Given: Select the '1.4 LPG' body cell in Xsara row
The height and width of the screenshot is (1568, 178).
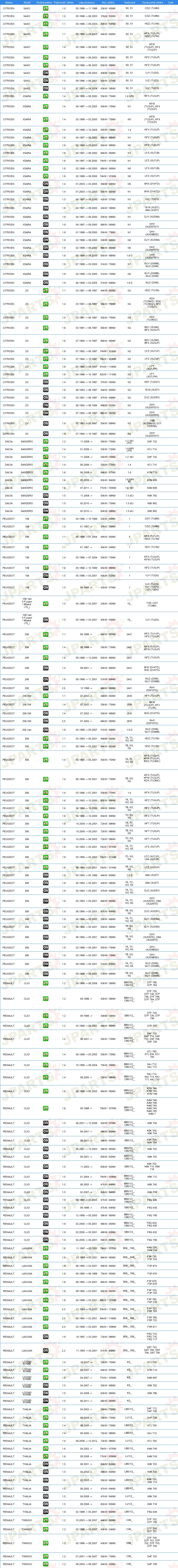Looking at the screenshot, I should [129, 96].
